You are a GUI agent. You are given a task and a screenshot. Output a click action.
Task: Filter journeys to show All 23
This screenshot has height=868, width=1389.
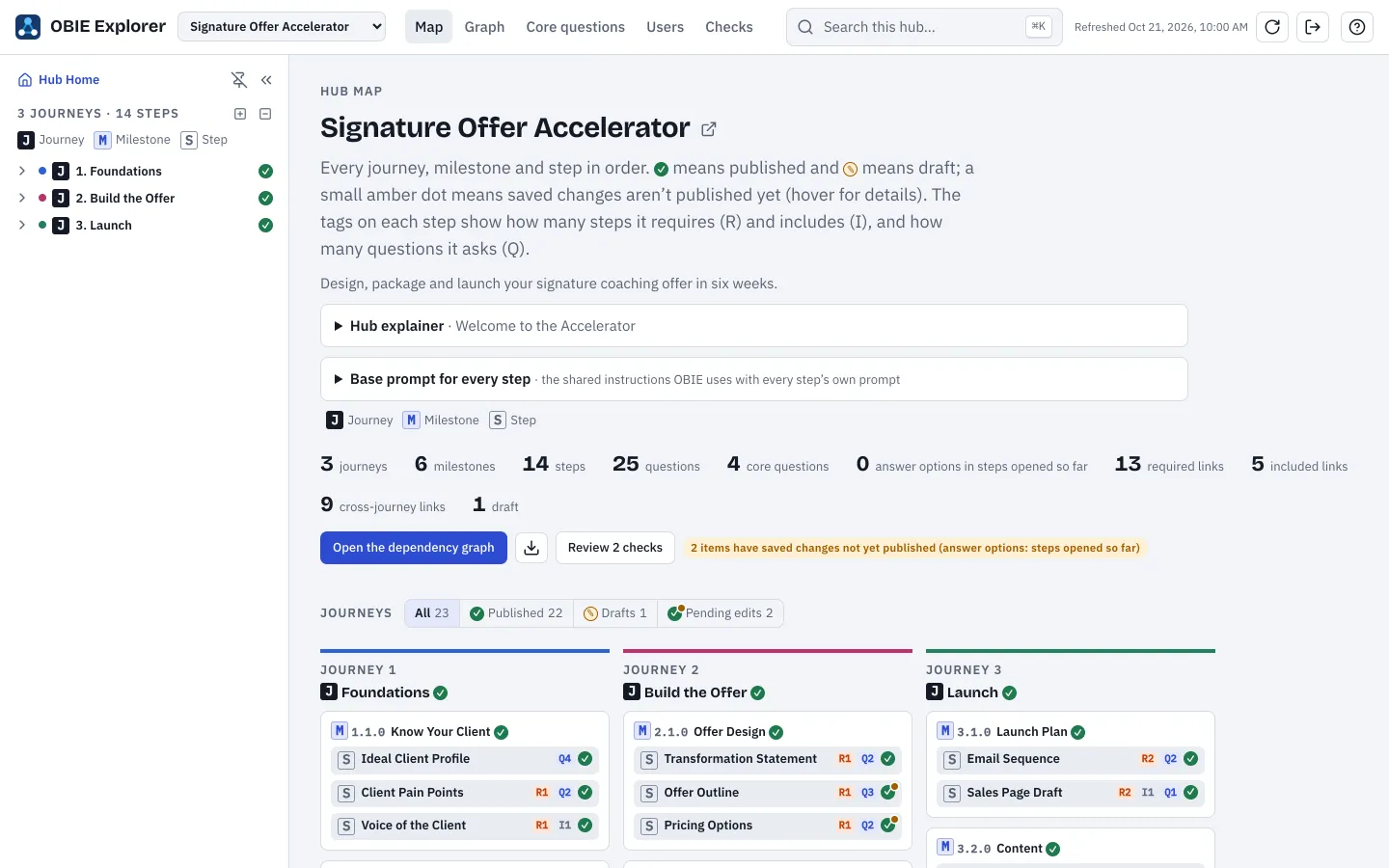point(432,613)
